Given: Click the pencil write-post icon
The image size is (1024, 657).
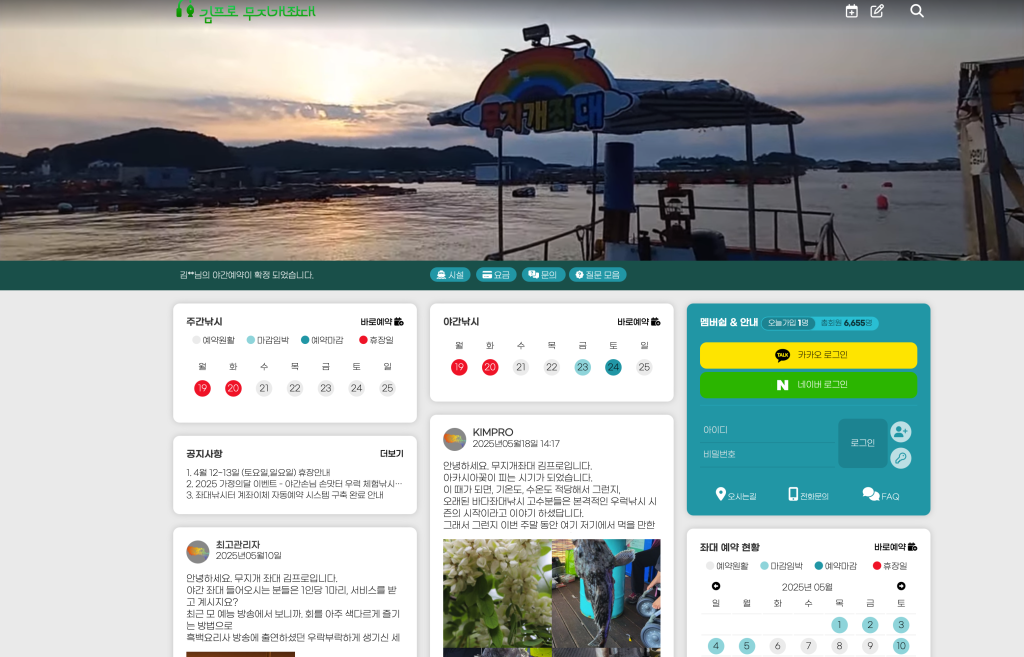Looking at the screenshot, I should tap(877, 11).
